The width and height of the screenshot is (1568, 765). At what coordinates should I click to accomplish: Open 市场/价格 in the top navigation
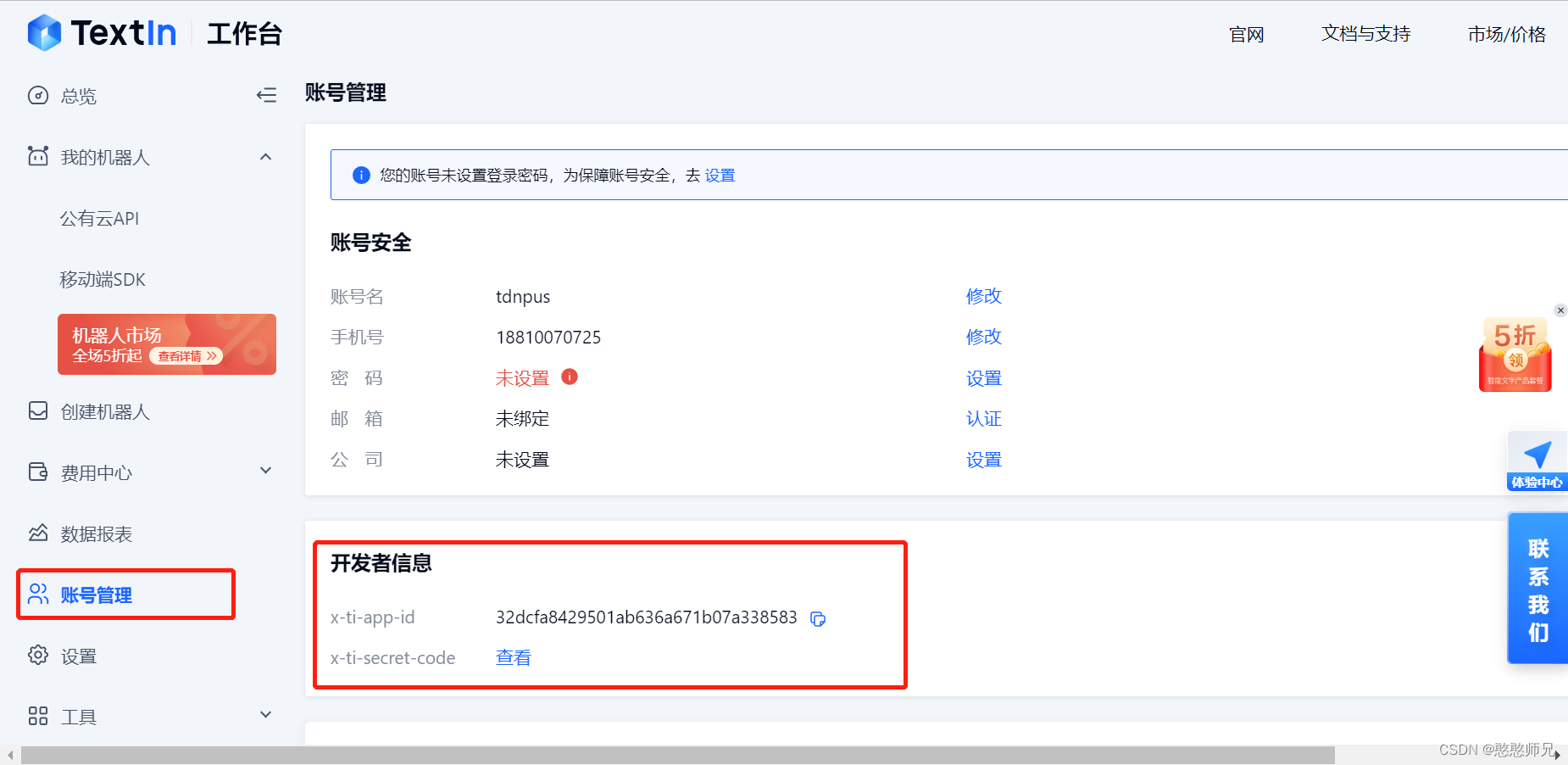tap(1505, 35)
